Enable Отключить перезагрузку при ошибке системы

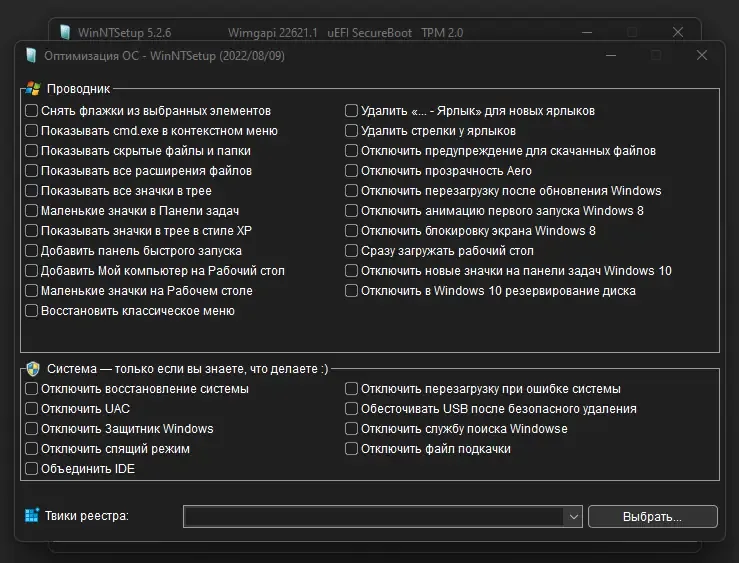(x=352, y=389)
